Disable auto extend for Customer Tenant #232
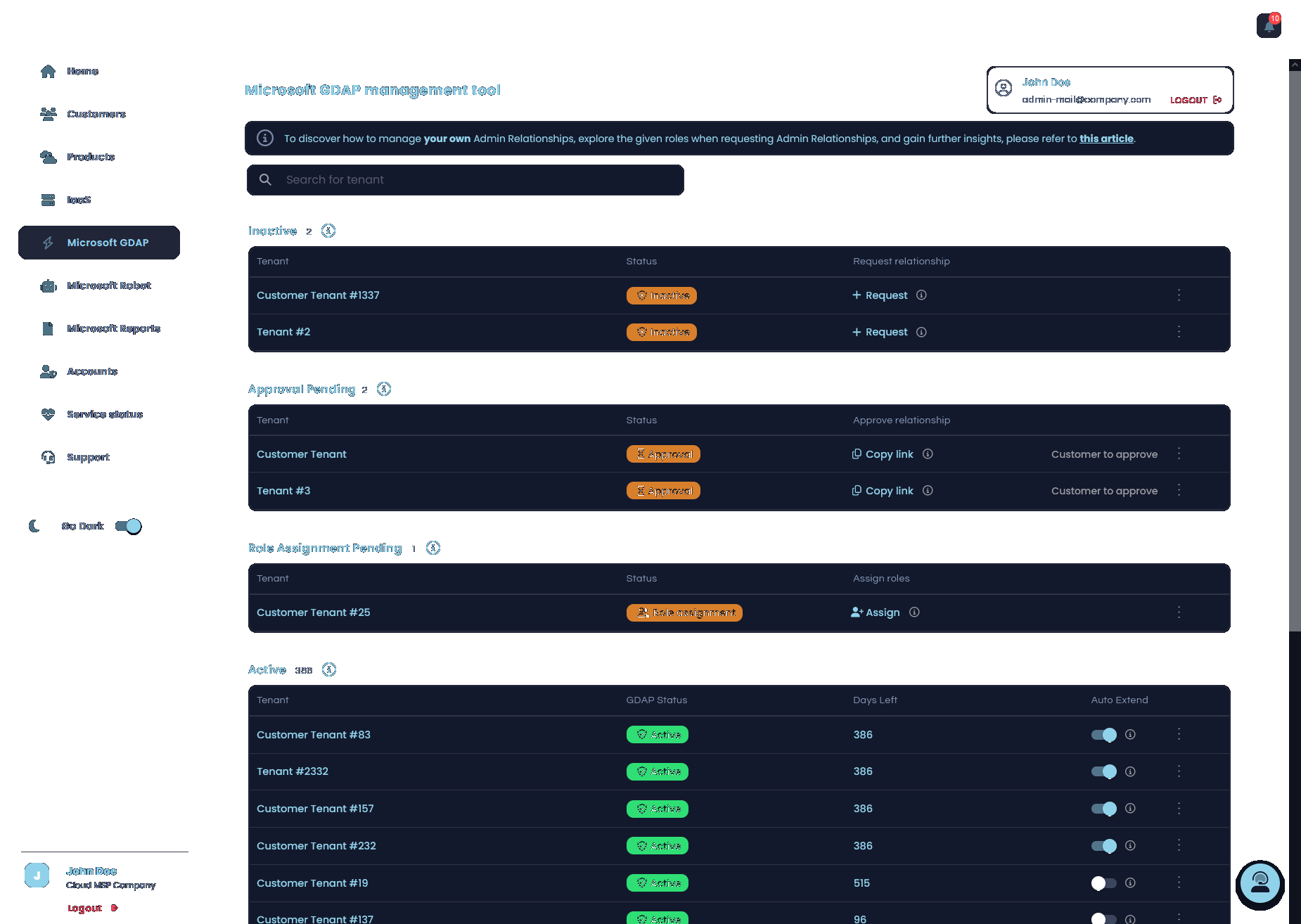Image resolution: width=1301 pixels, height=924 pixels. coord(1104,846)
